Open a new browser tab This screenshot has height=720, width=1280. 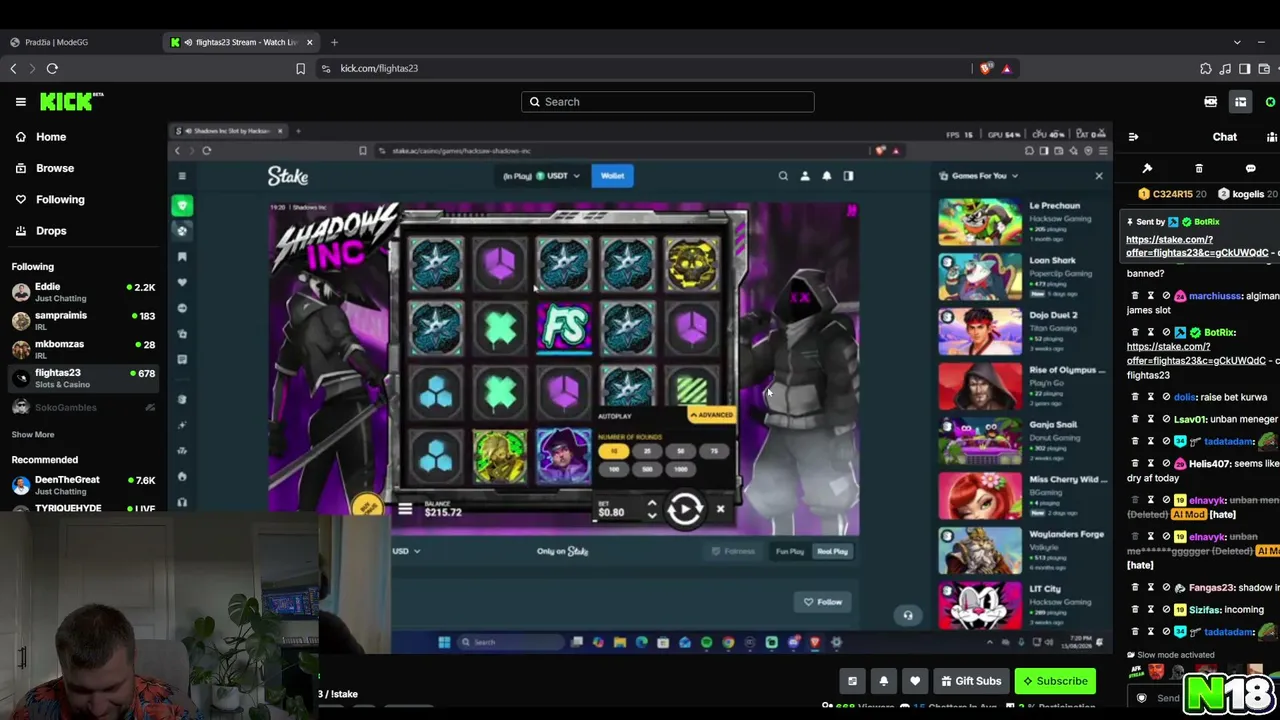tap(334, 42)
